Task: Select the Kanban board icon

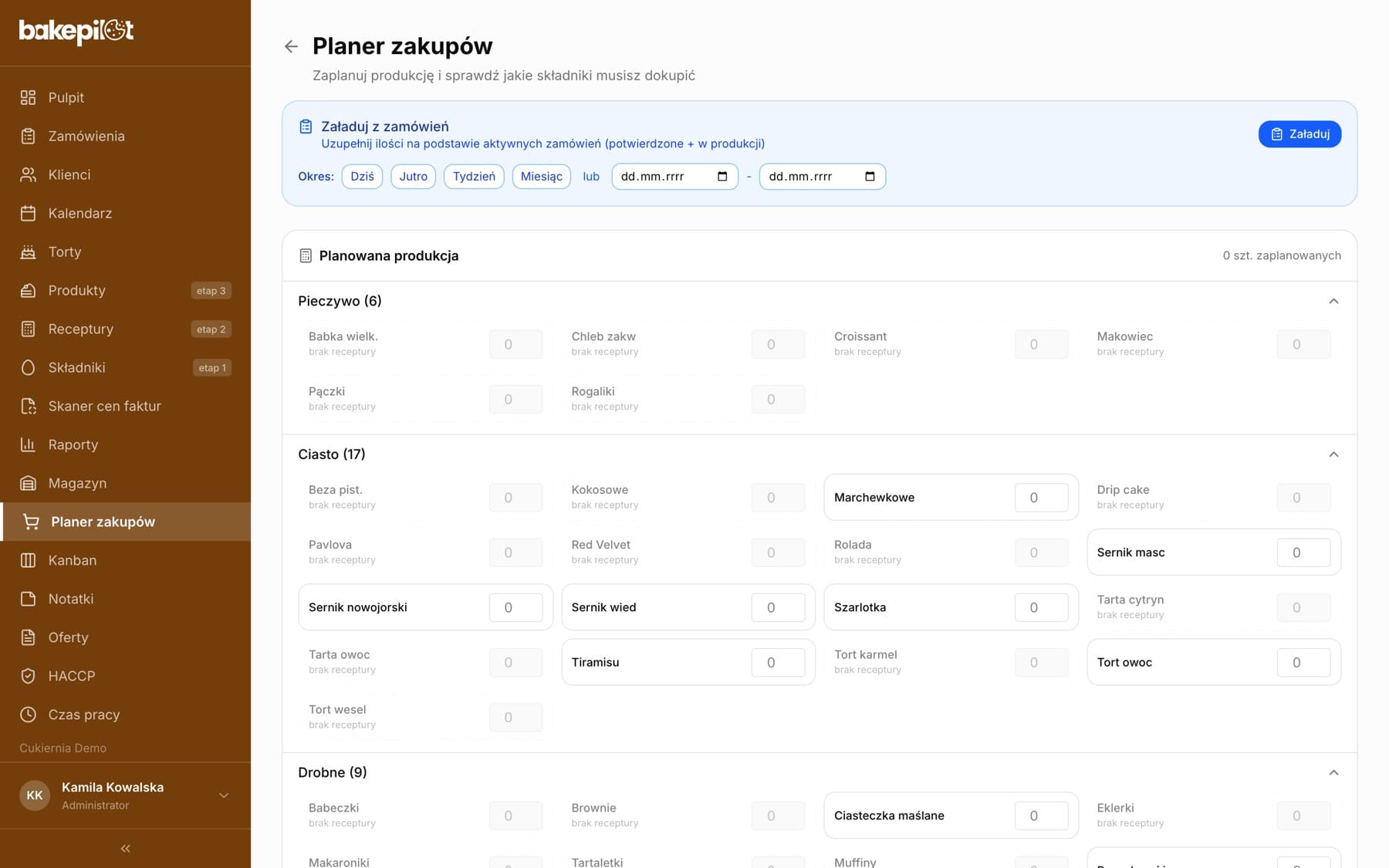Action: point(29,560)
